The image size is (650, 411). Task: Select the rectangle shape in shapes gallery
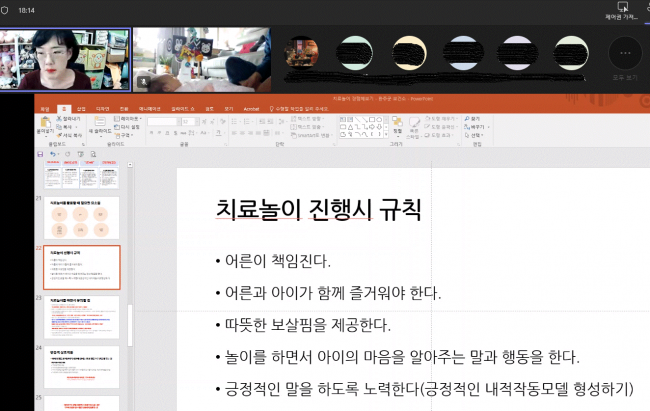click(372, 119)
